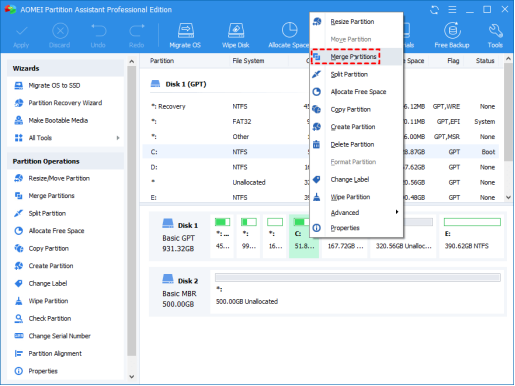Select Allocate Space in the toolbar
The width and height of the screenshot is (515, 386).
pos(289,35)
